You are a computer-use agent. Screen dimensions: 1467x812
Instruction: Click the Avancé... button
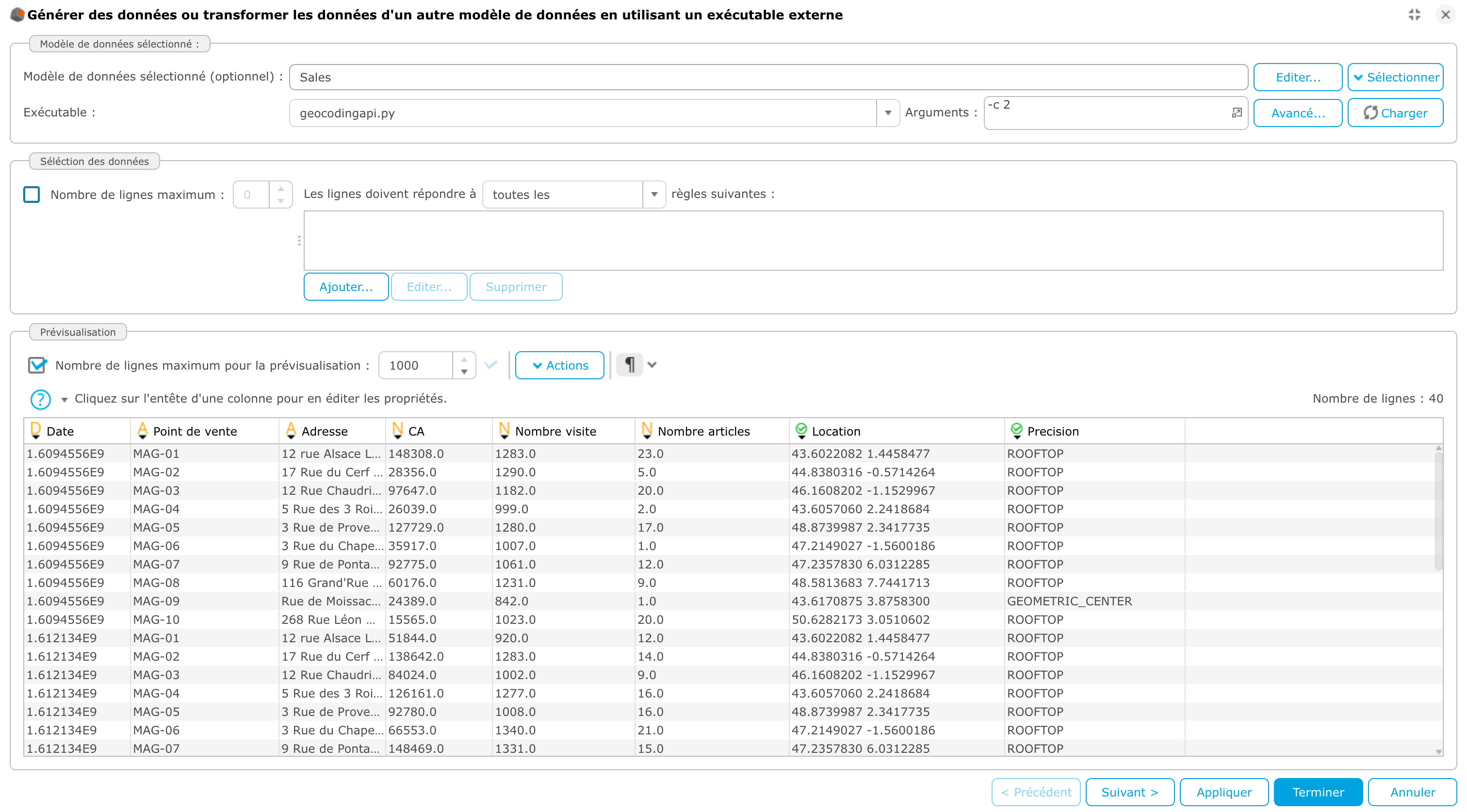1297,113
